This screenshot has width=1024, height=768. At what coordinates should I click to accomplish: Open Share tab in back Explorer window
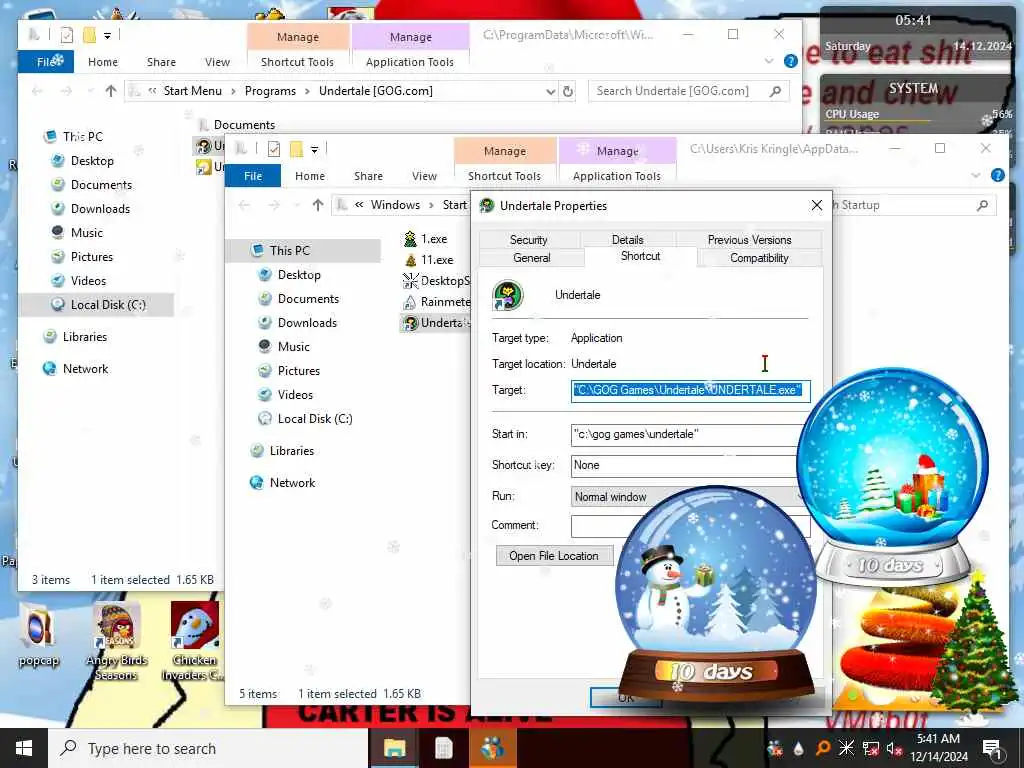(161, 62)
